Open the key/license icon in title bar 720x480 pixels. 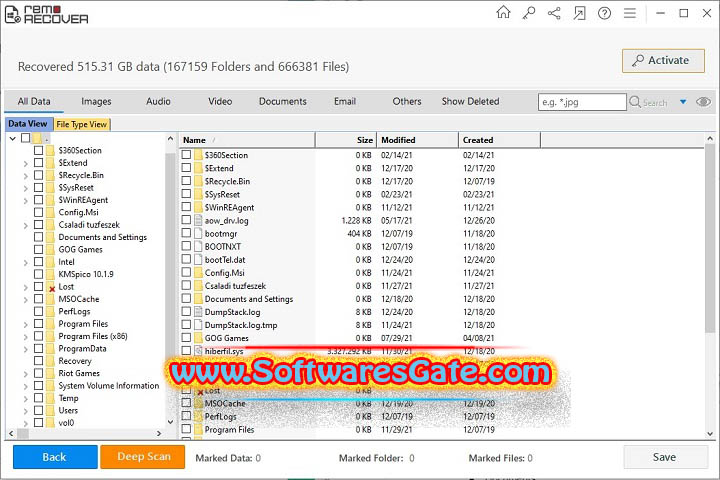529,13
